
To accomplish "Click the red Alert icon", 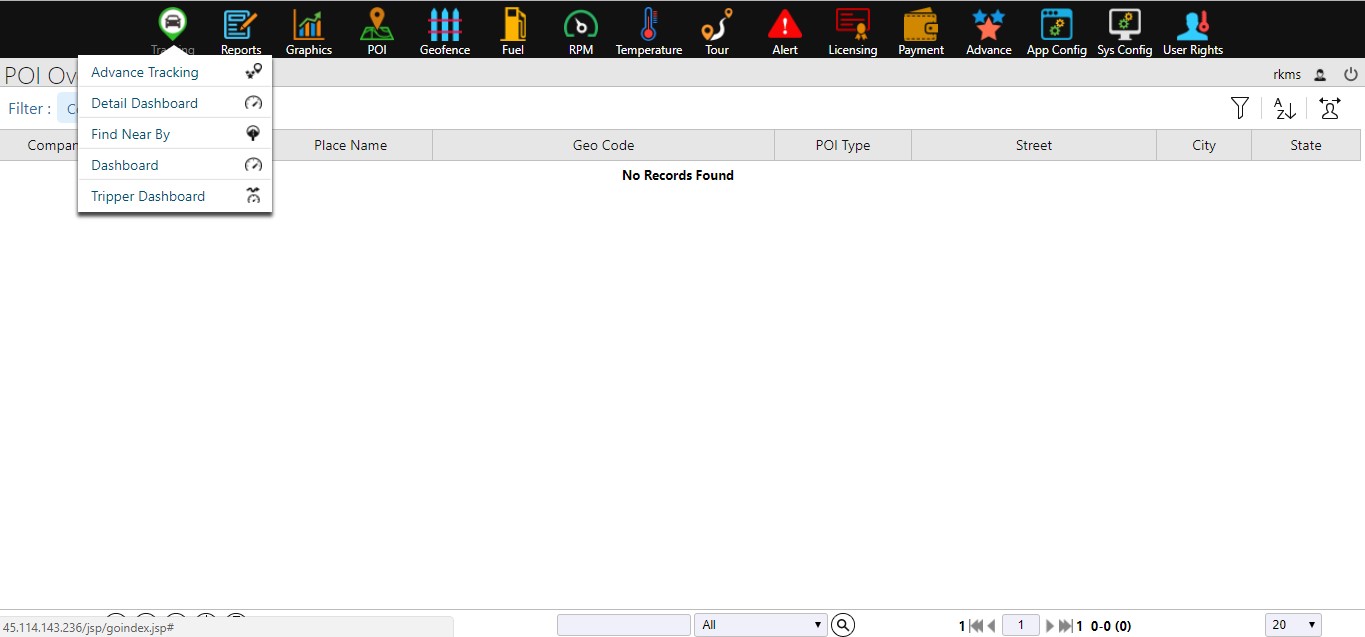I will coord(784,26).
